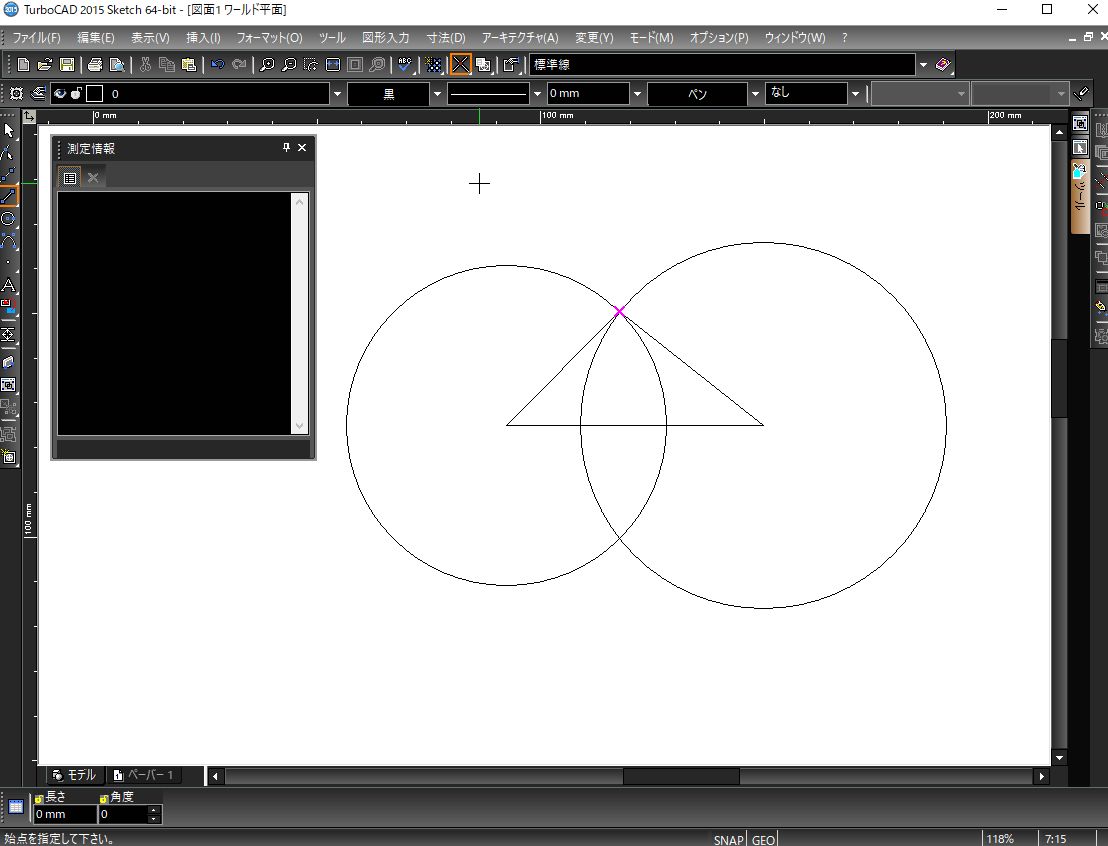Open the オプション(P) menu
The height and width of the screenshot is (846, 1108).
point(719,37)
